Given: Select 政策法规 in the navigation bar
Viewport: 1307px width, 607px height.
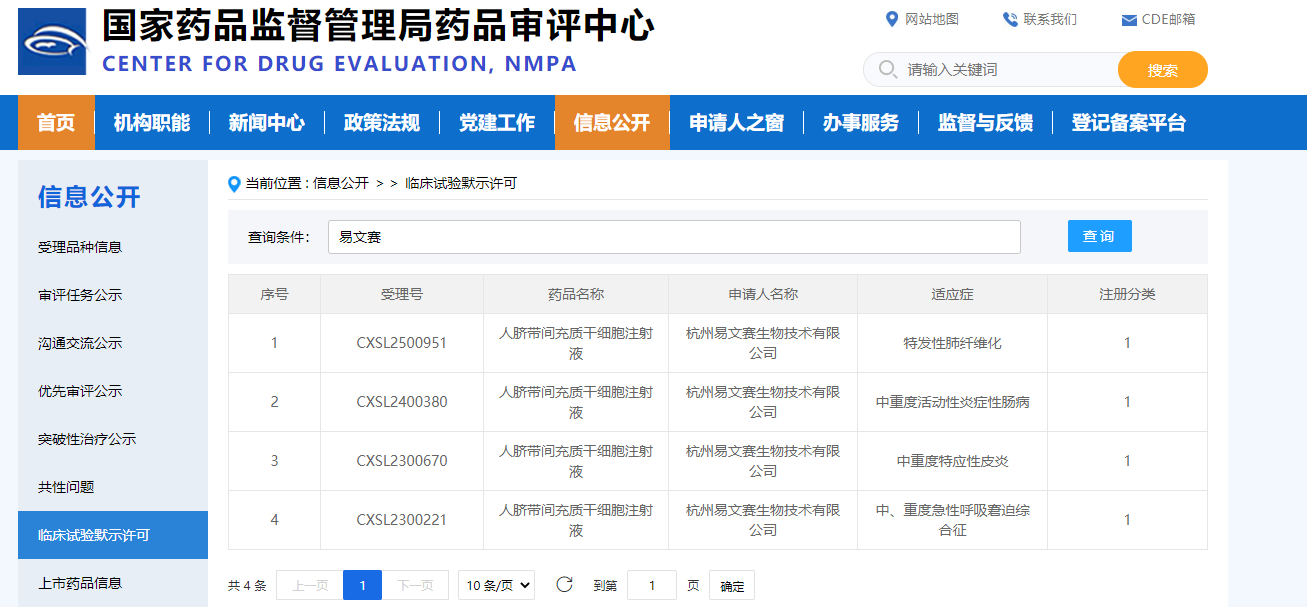Looking at the screenshot, I should click(381, 123).
